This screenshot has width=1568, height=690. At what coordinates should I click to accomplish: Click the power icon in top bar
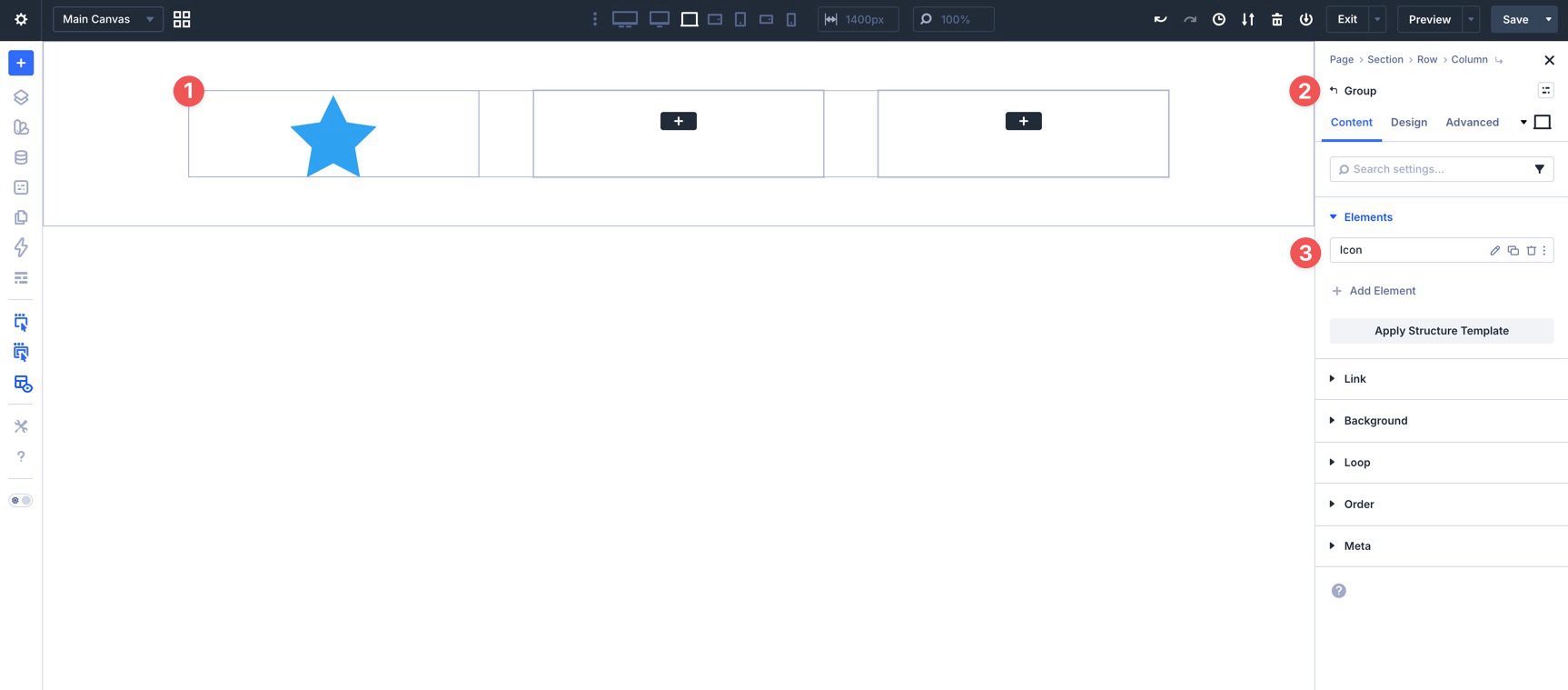[1306, 19]
